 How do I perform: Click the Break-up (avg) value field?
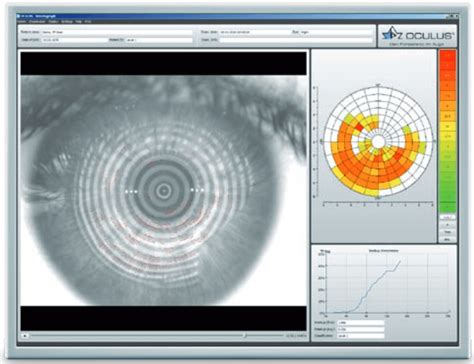point(360,329)
